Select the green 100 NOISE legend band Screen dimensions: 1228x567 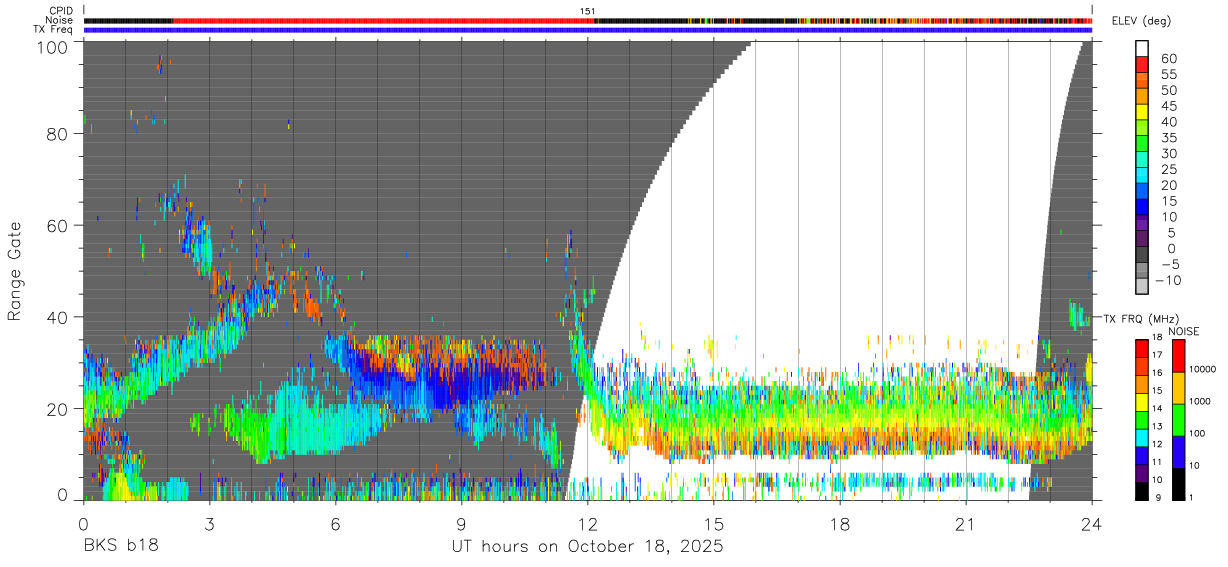(x=1176, y=420)
